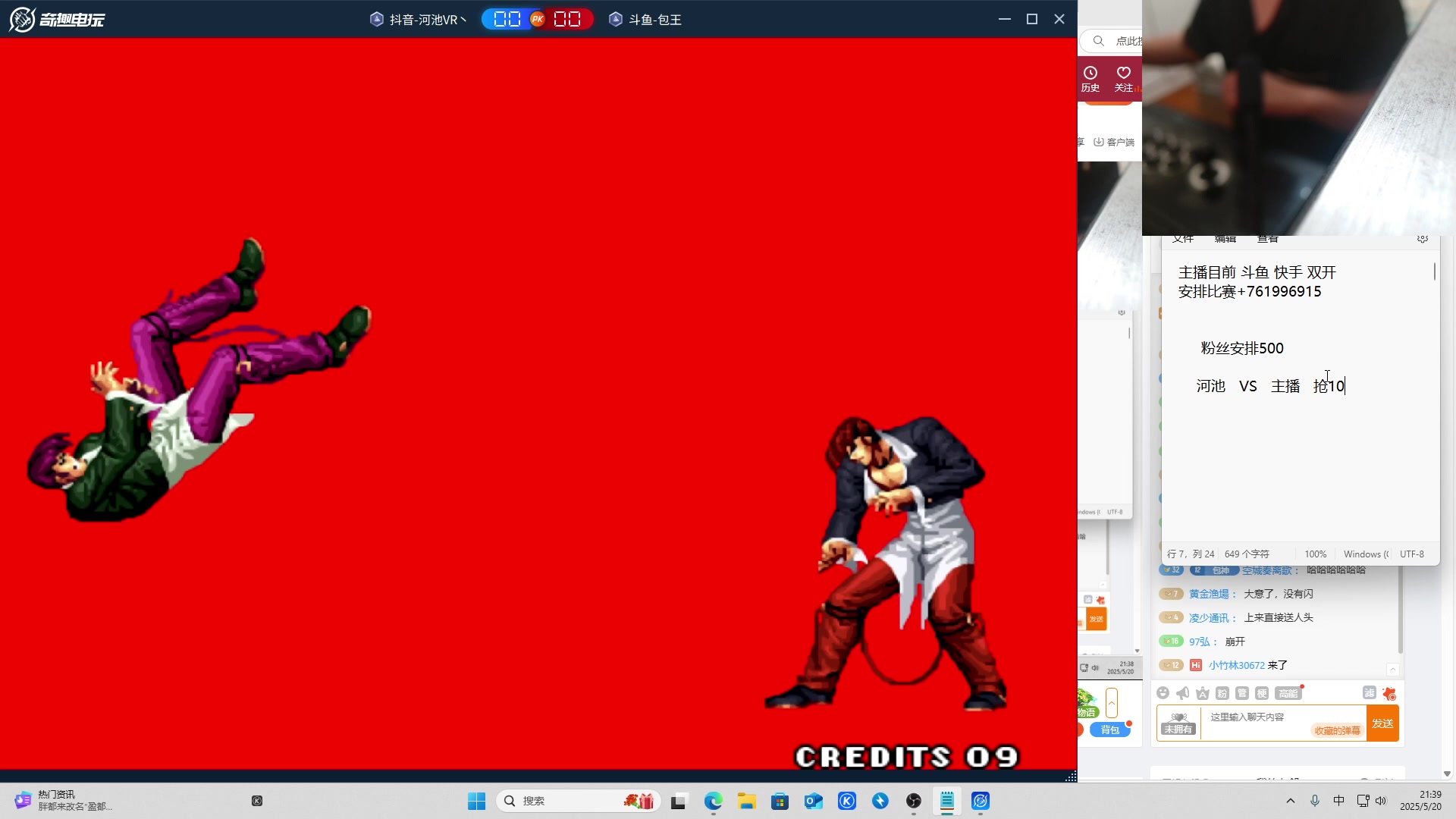Expand the gift panel with the orange chevron
Screen dimensions: 1456x819
point(1112,703)
